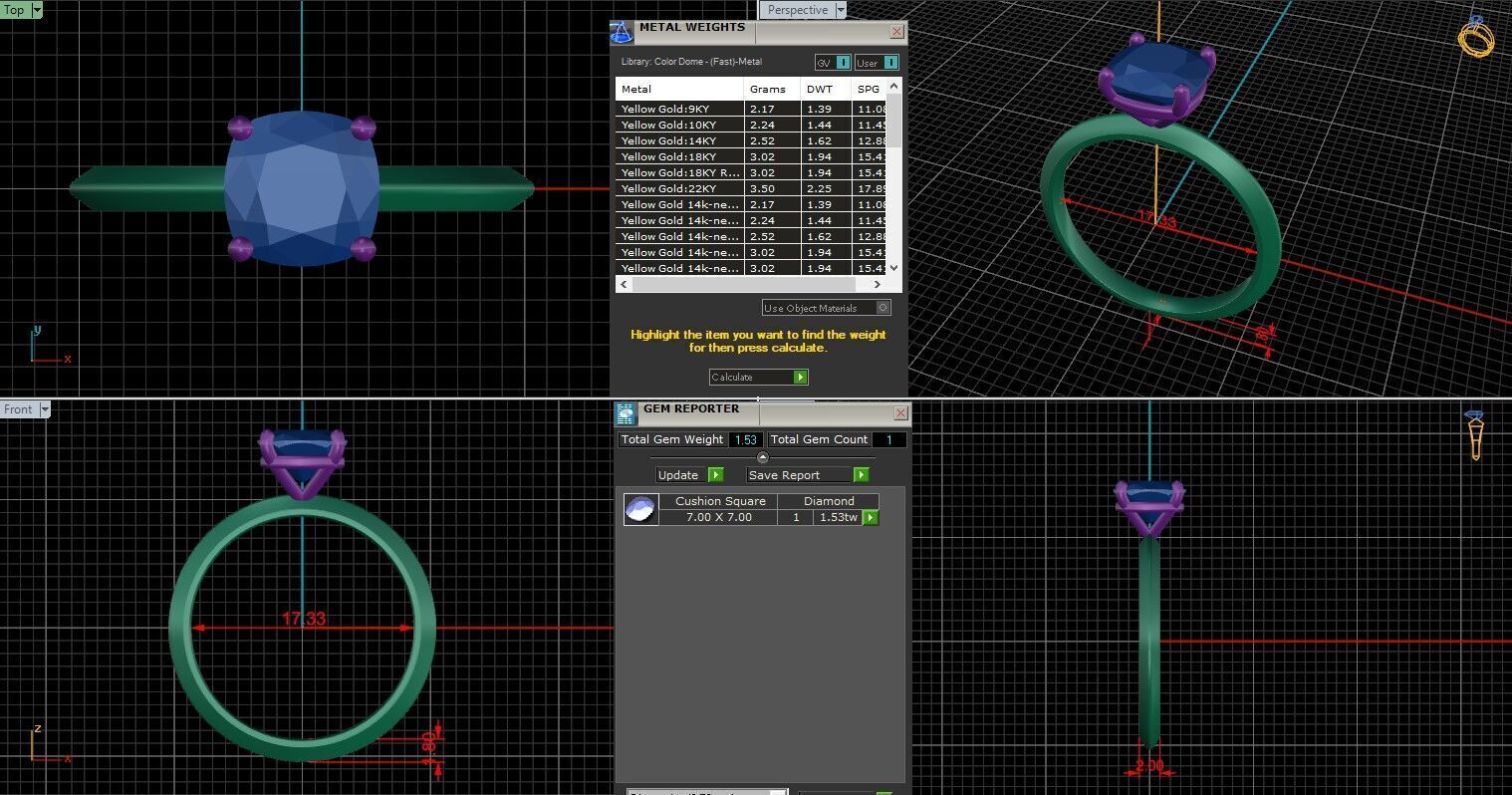Click the Grams column header
1512x795 pixels.
pyautogui.click(x=773, y=89)
